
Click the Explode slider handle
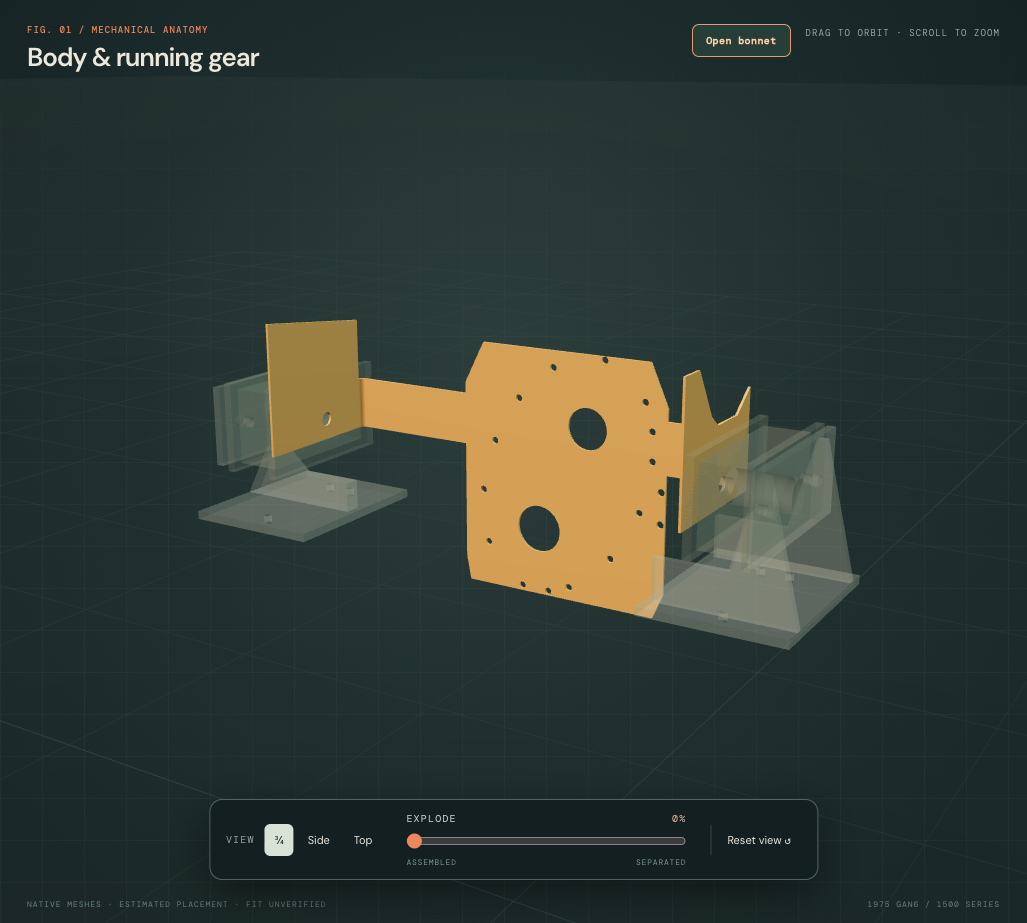pos(414,840)
